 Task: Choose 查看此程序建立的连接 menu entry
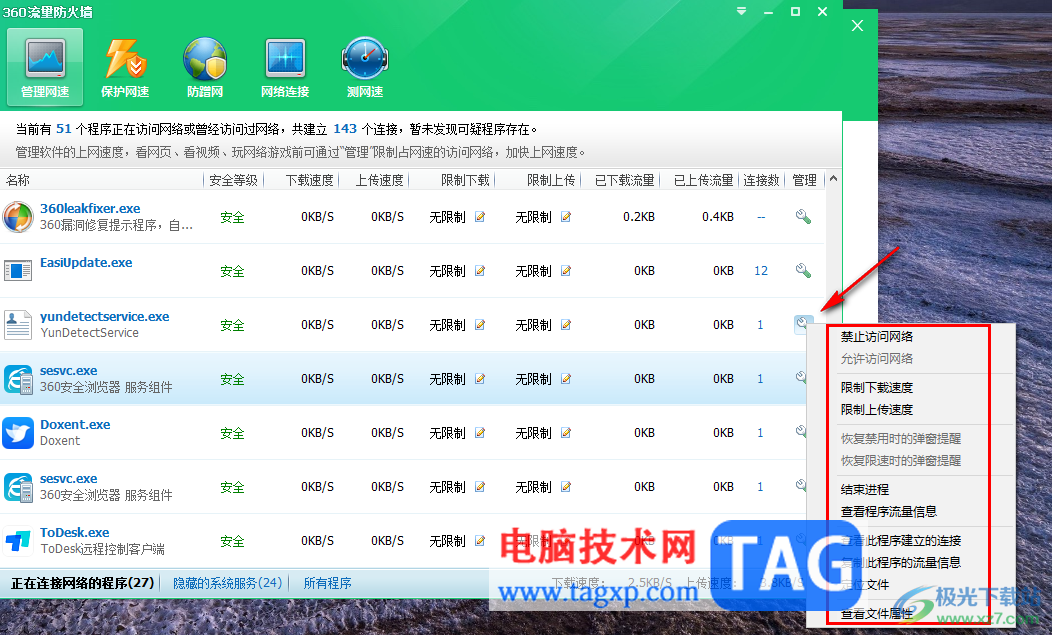[900, 540]
